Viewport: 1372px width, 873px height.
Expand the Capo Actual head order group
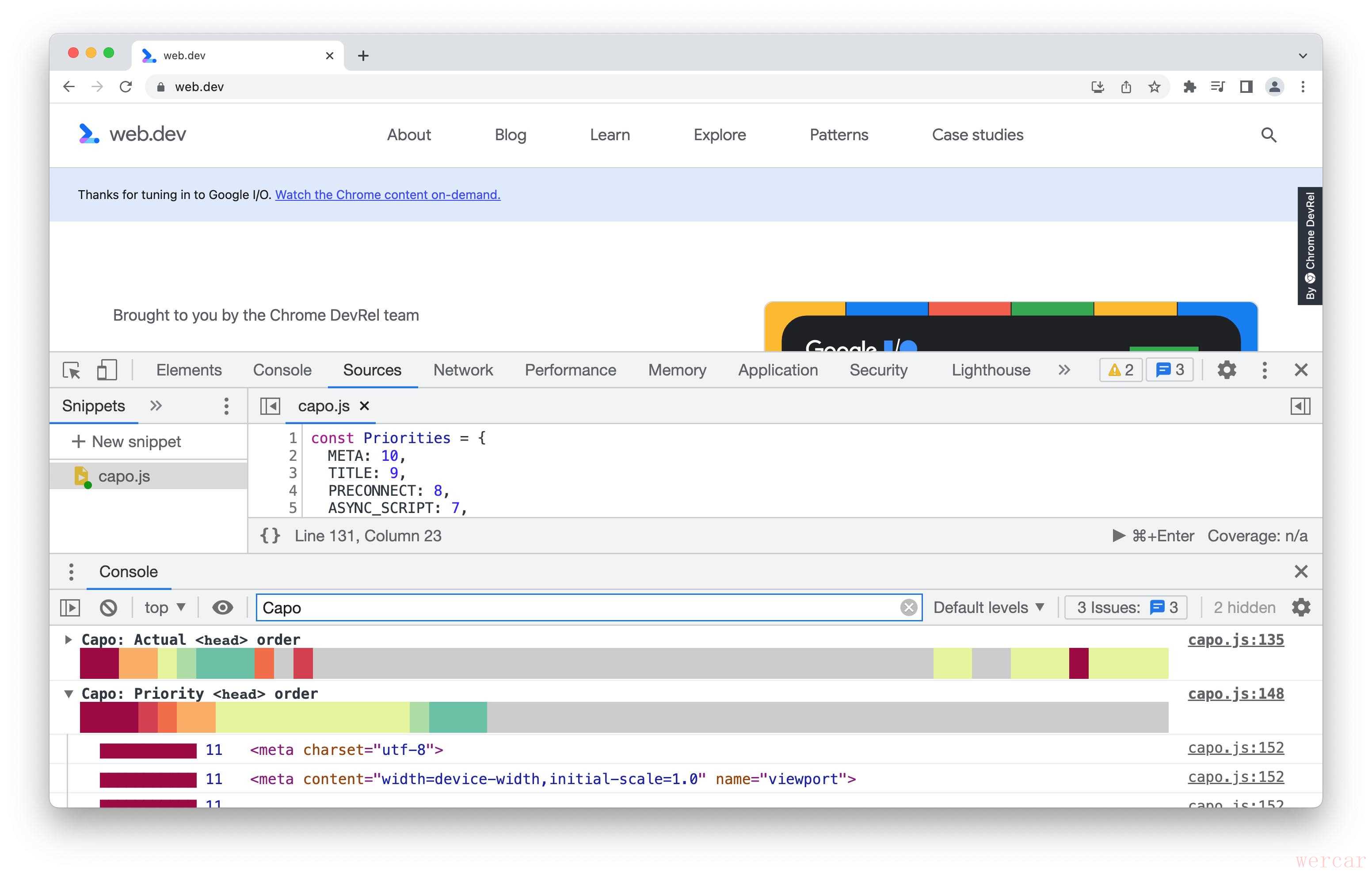click(69, 640)
